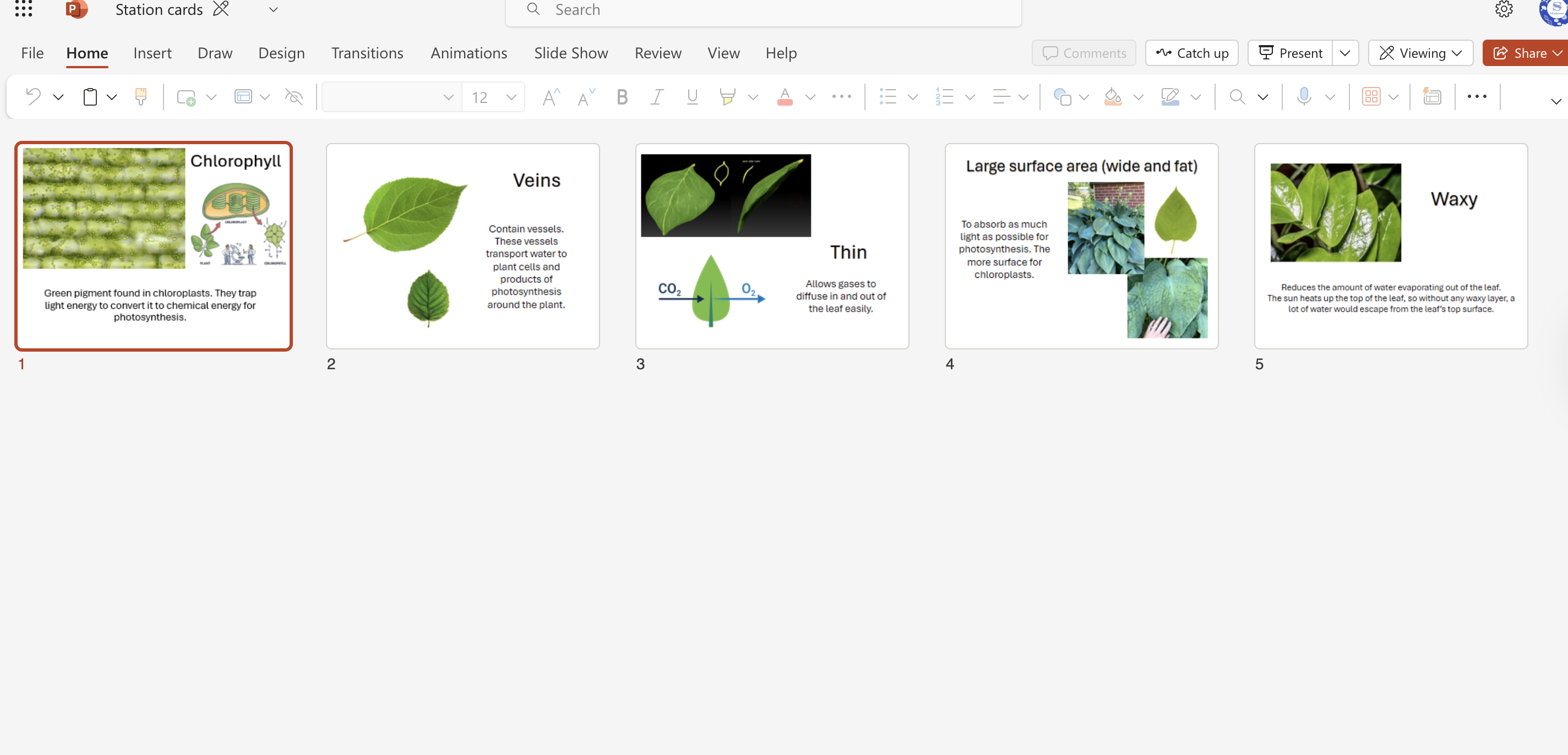1568x755 pixels.
Task: Click the unsaved status icon by title
Action: (x=221, y=8)
